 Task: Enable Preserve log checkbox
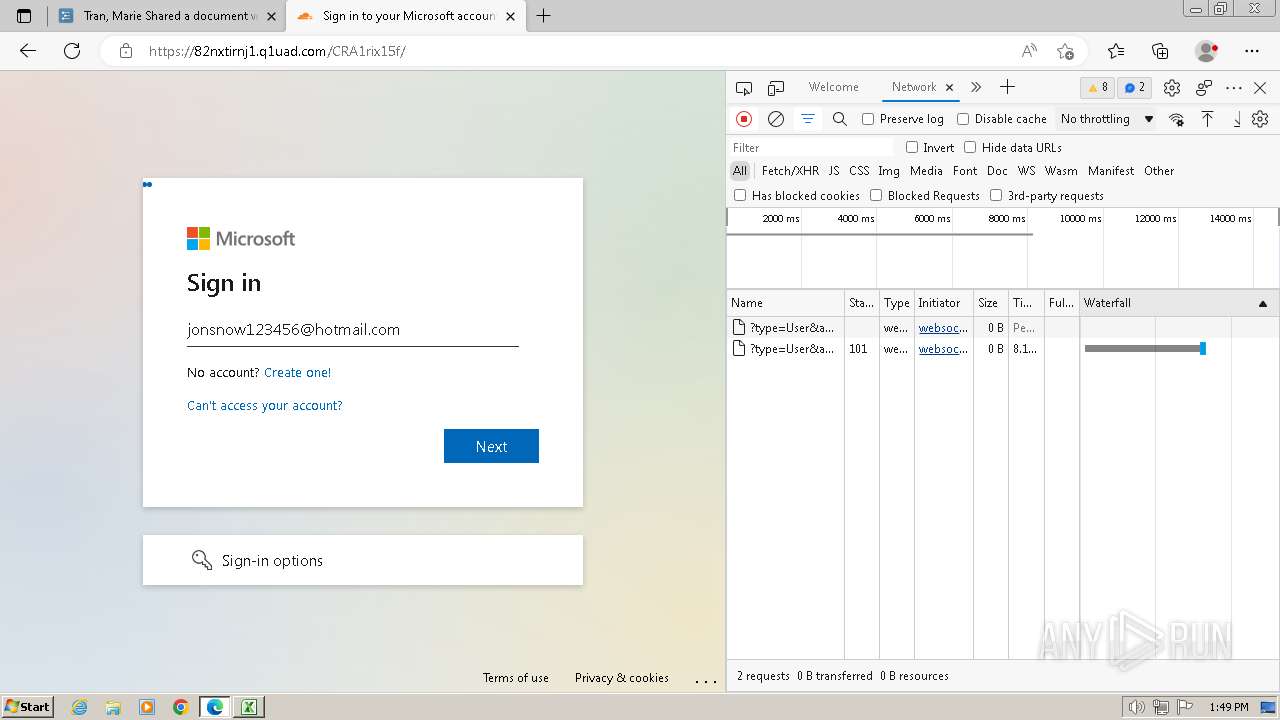coord(868,119)
